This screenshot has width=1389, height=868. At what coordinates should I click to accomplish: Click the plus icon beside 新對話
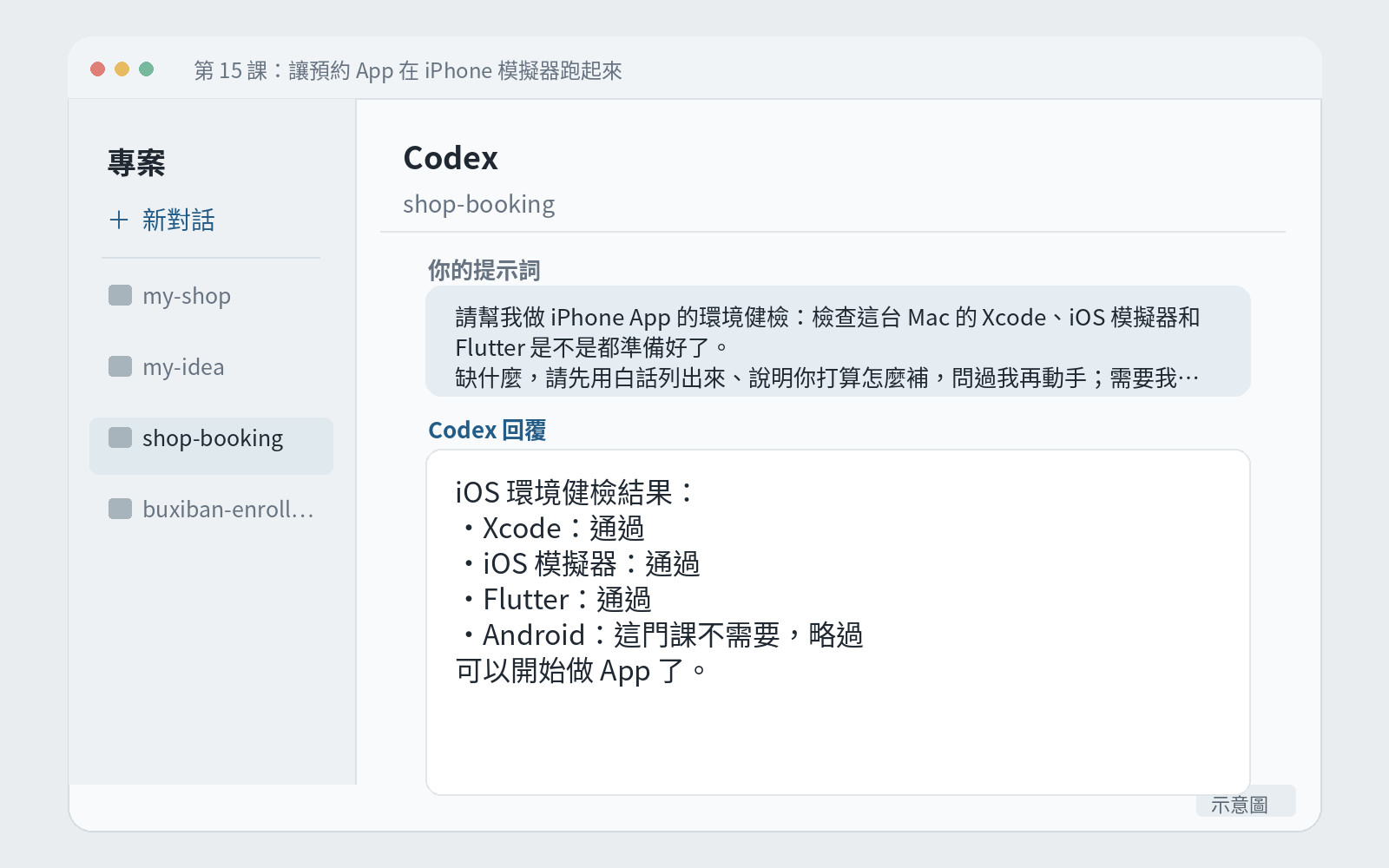(119, 220)
